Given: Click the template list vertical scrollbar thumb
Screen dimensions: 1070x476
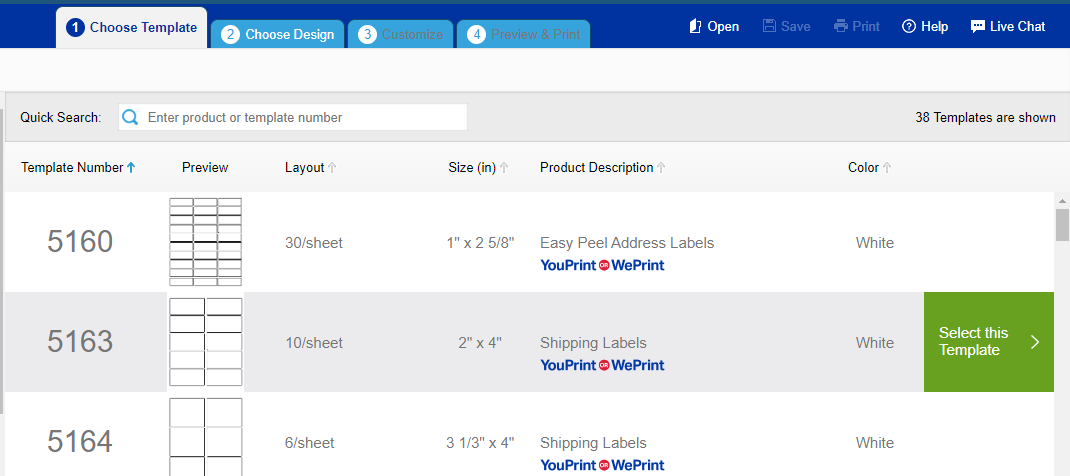Looking at the screenshot, I should [x=1062, y=224].
